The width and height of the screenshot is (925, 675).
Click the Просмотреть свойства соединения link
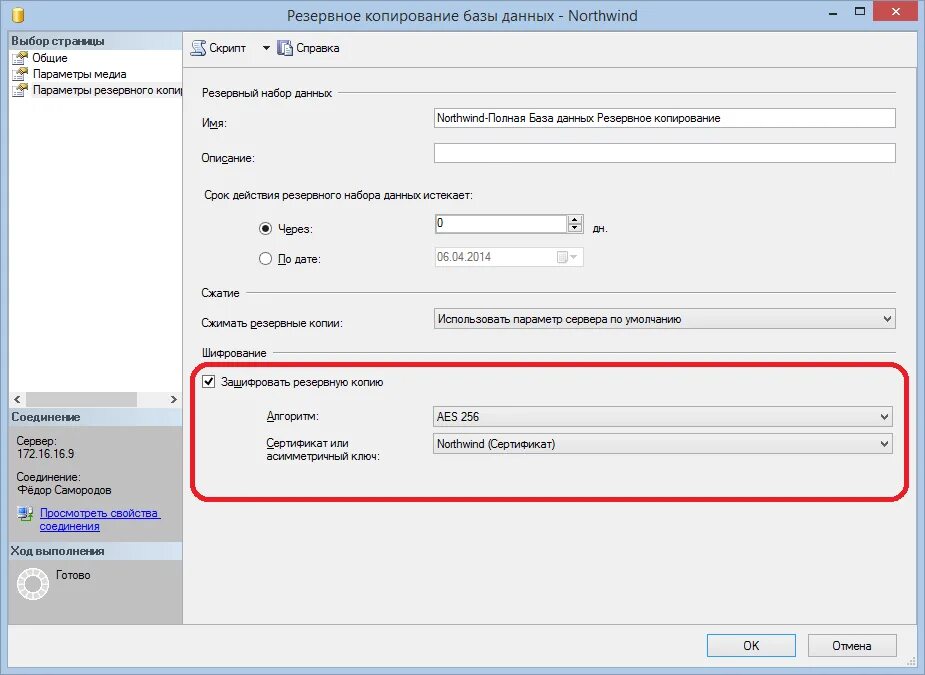(x=100, y=520)
